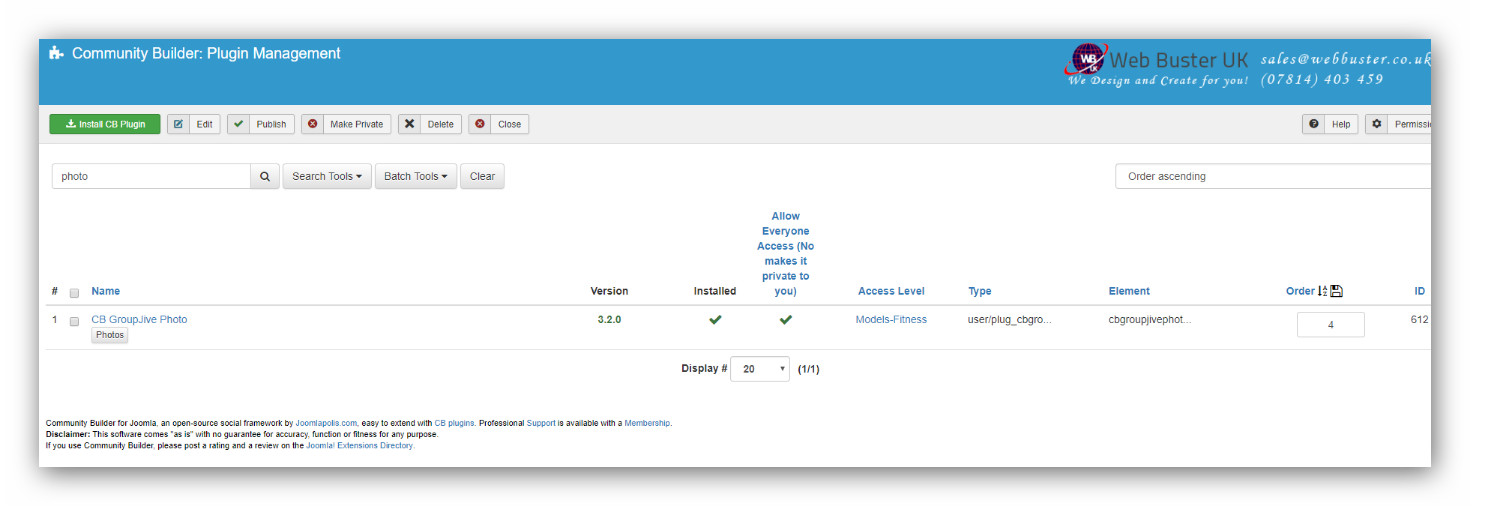Open the CB GroupJive Photo plugin link
The image size is (1500, 505).
click(139, 319)
